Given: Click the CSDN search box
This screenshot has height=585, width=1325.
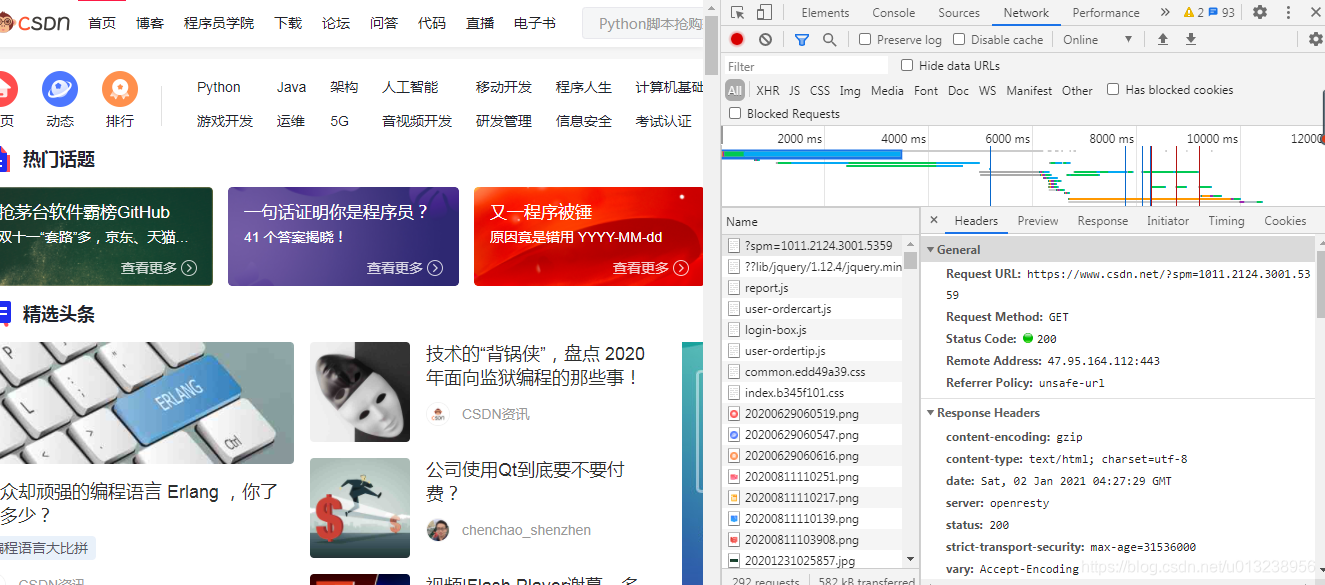Looking at the screenshot, I should [645, 23].
